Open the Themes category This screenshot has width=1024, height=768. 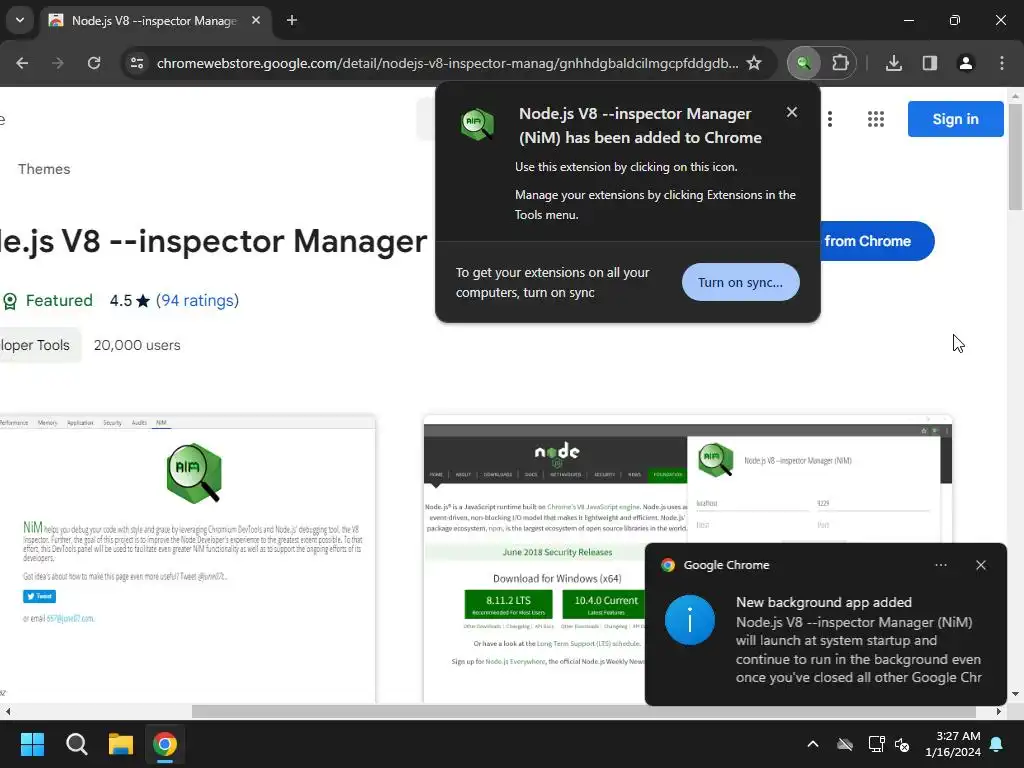tap(44, 169)
